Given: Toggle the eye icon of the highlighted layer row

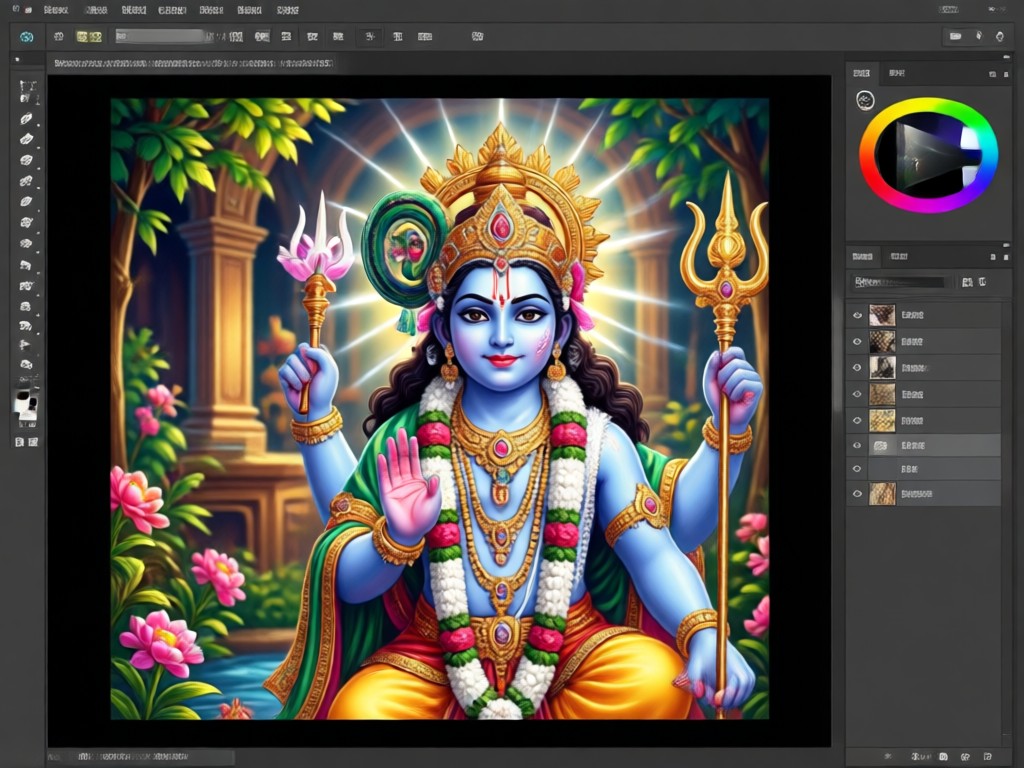Looking at the screenshot, I should pos(857,445).
